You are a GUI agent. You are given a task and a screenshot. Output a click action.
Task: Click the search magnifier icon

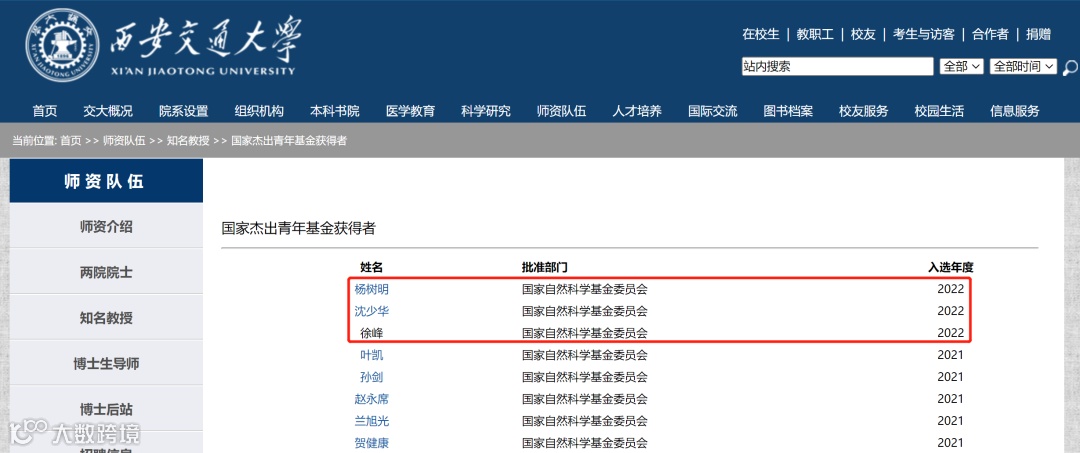coord(1070,67)
